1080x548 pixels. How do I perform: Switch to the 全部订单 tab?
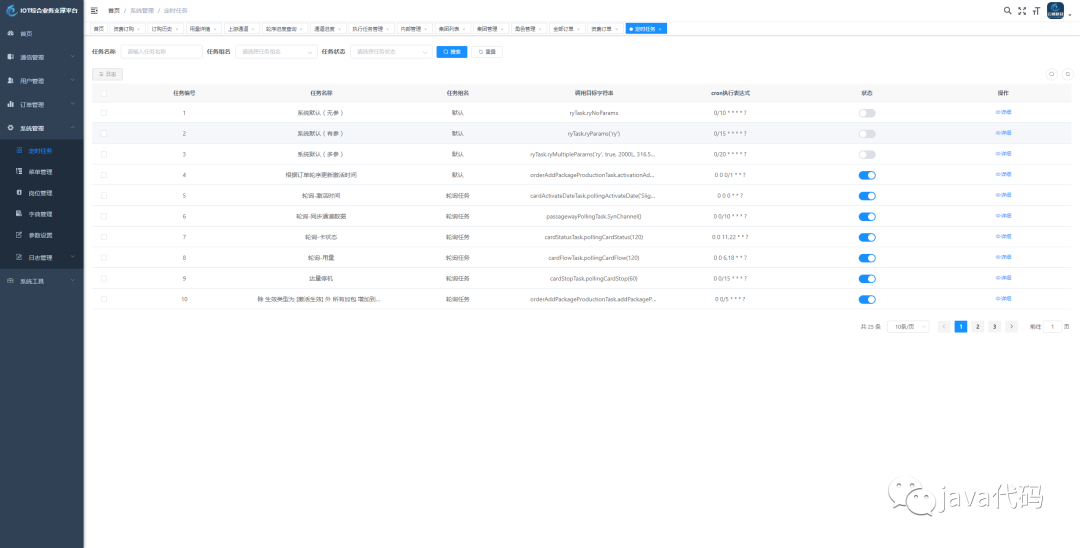point(567,29)
